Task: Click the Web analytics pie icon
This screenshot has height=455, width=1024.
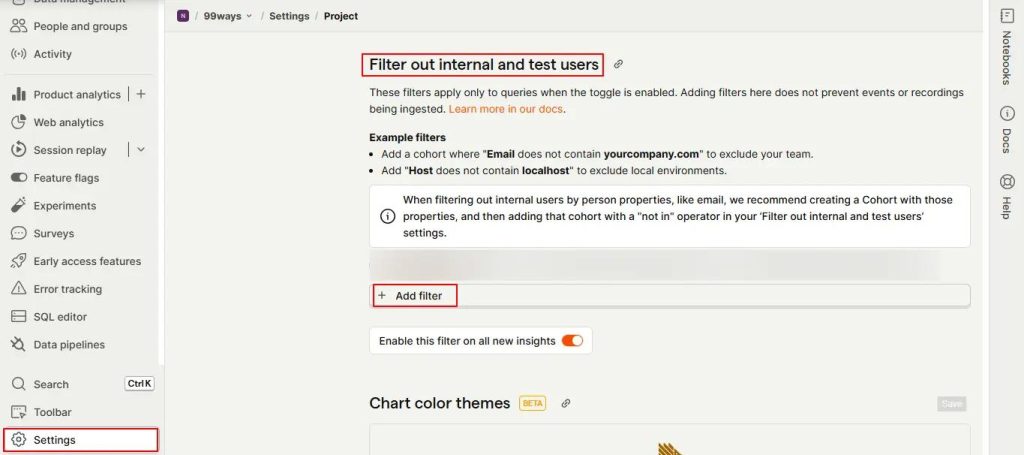Action: [19, 122]
